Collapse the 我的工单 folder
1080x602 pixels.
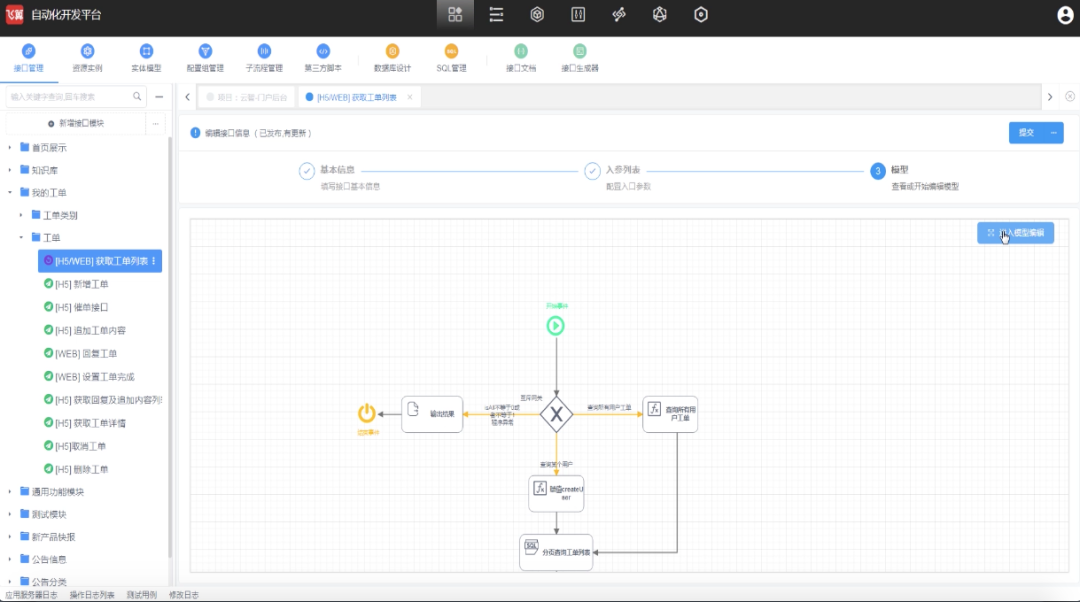[10, 193]
